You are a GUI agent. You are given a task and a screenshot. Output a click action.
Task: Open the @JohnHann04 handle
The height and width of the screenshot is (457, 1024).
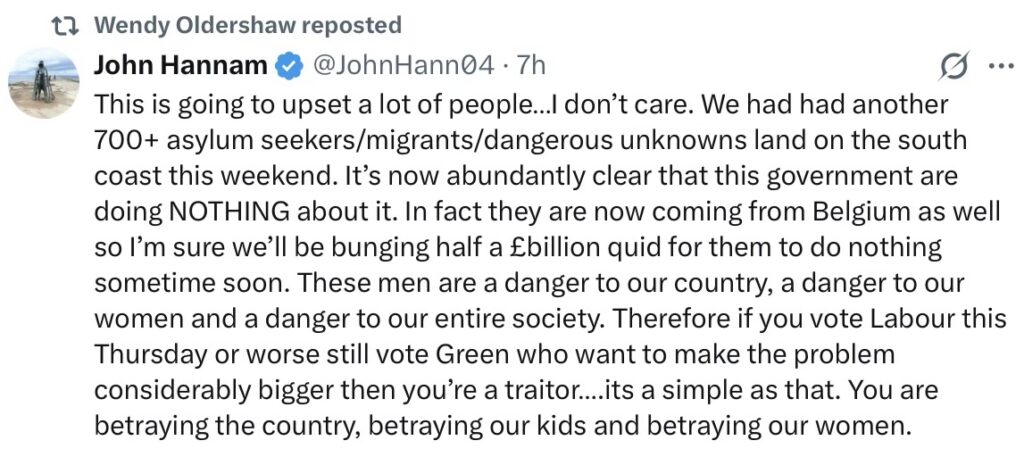point(404,66)
